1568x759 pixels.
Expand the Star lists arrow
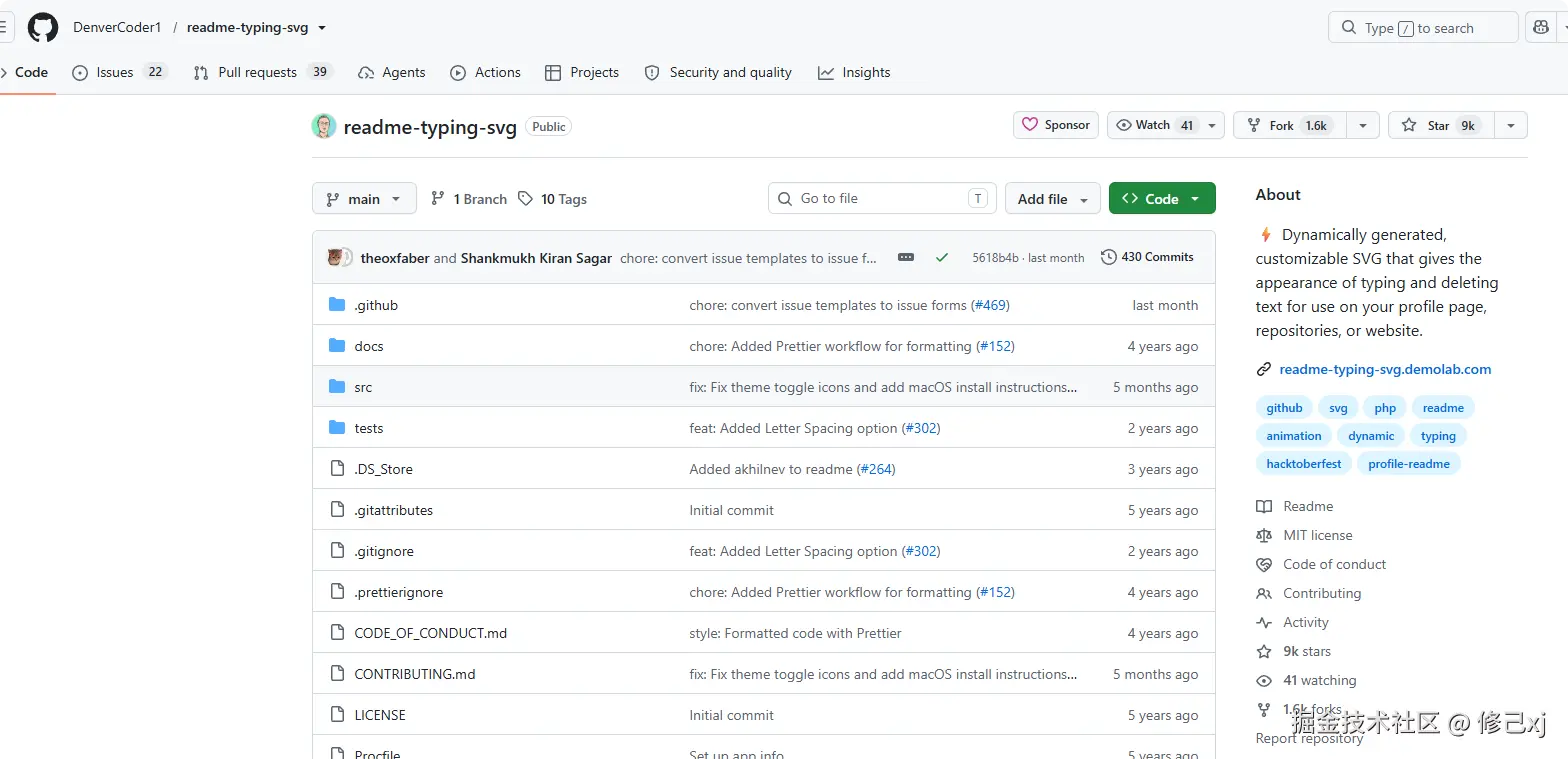click(x=1511, y=125)
